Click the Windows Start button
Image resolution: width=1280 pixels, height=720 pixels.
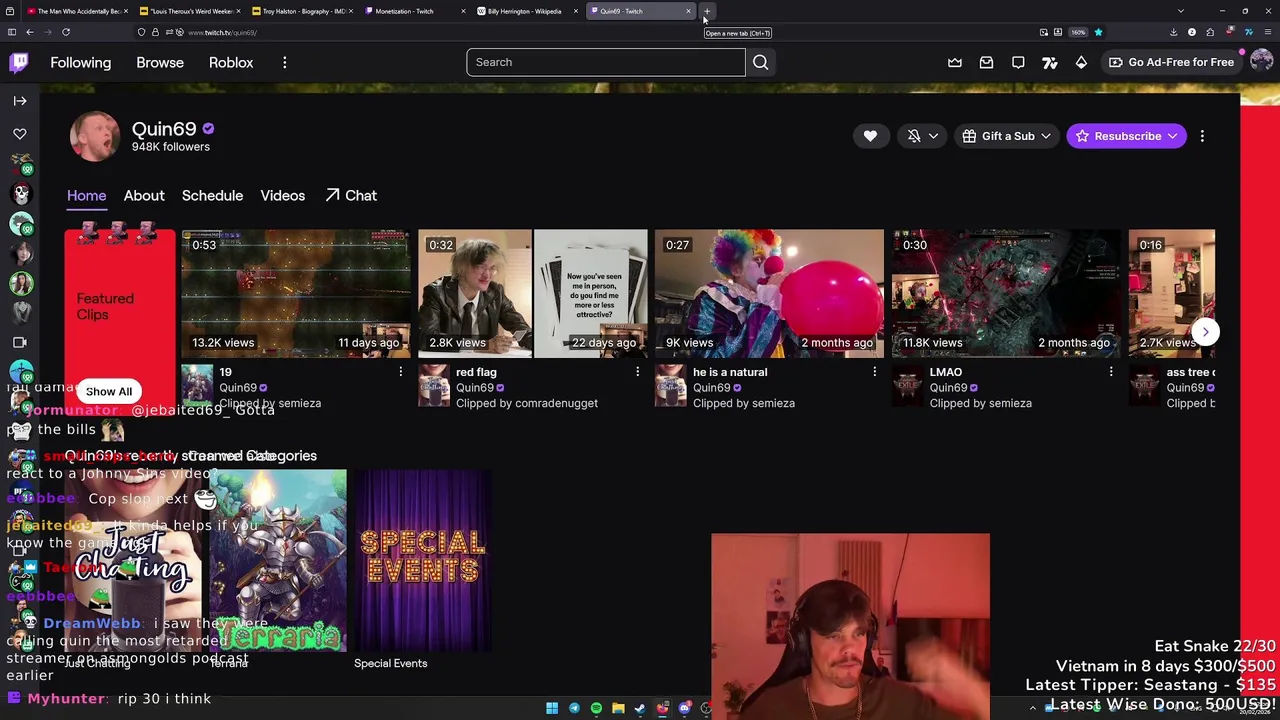click(552, 708)
